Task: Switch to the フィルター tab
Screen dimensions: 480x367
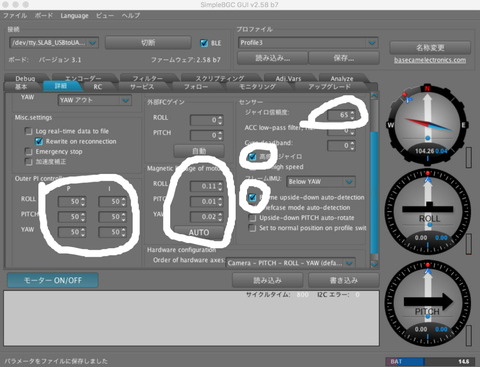Action: (148, 78)
